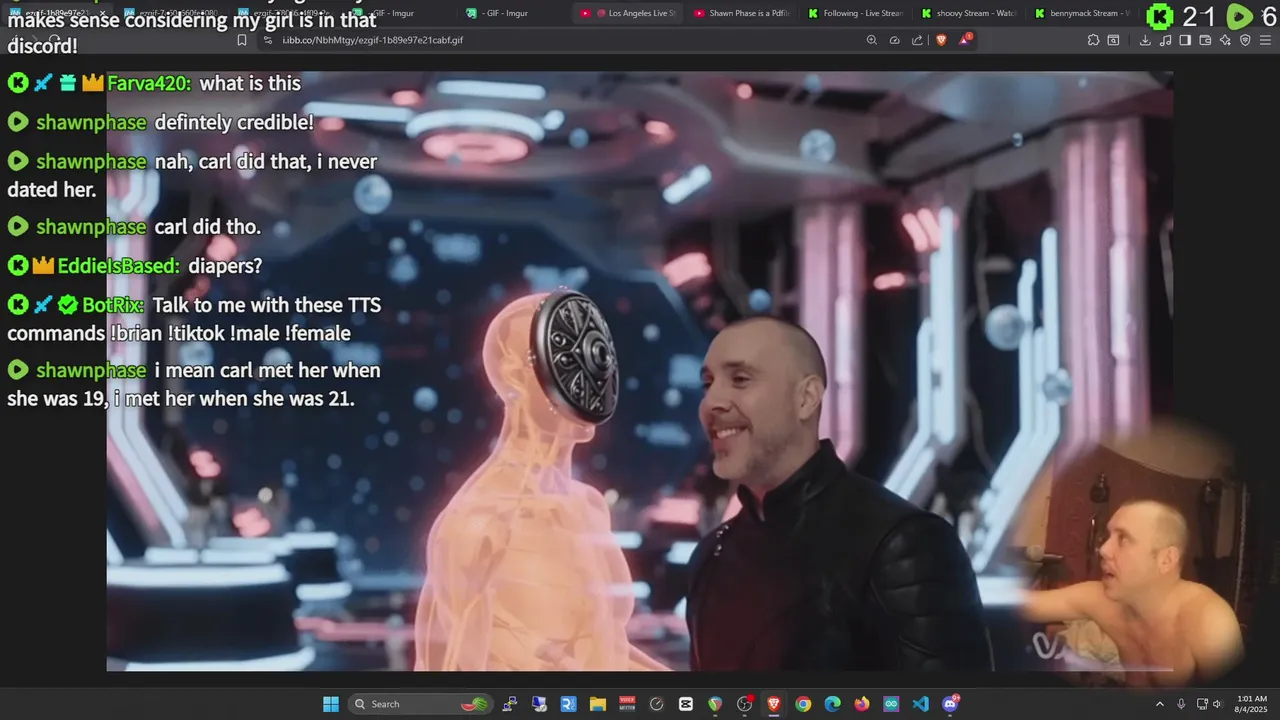Viewport: 1280px width, 720px height.
Task: Click the taskbar Search box
Action: point(422,704)
